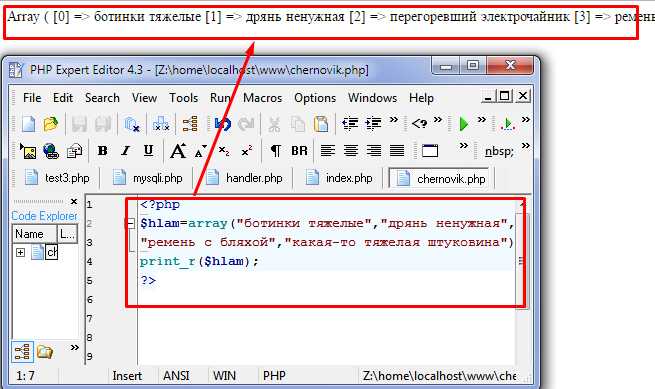This screenshot has width=655, height=389.
Task: Click the Paste clipboard icon
Action: [x=321, y=124]
